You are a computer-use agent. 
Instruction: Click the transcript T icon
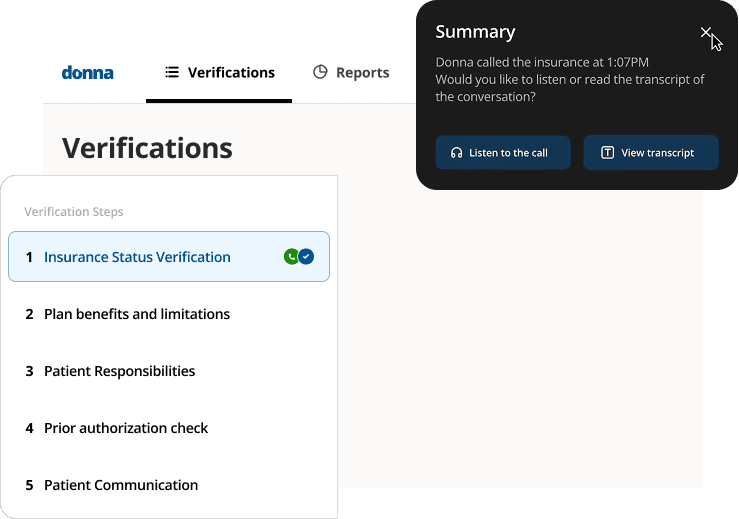click(x=607, y=152)
